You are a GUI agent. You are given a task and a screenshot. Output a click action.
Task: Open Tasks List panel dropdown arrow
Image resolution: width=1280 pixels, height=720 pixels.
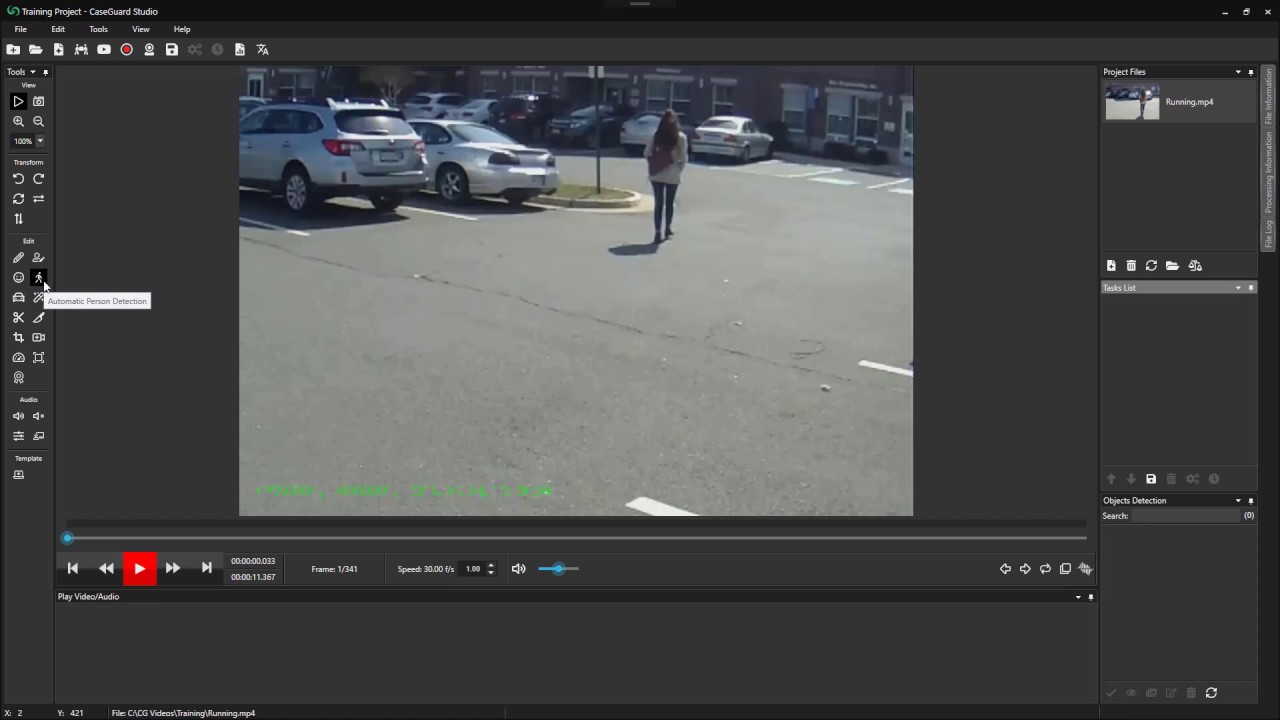(x=1238, y=288)
